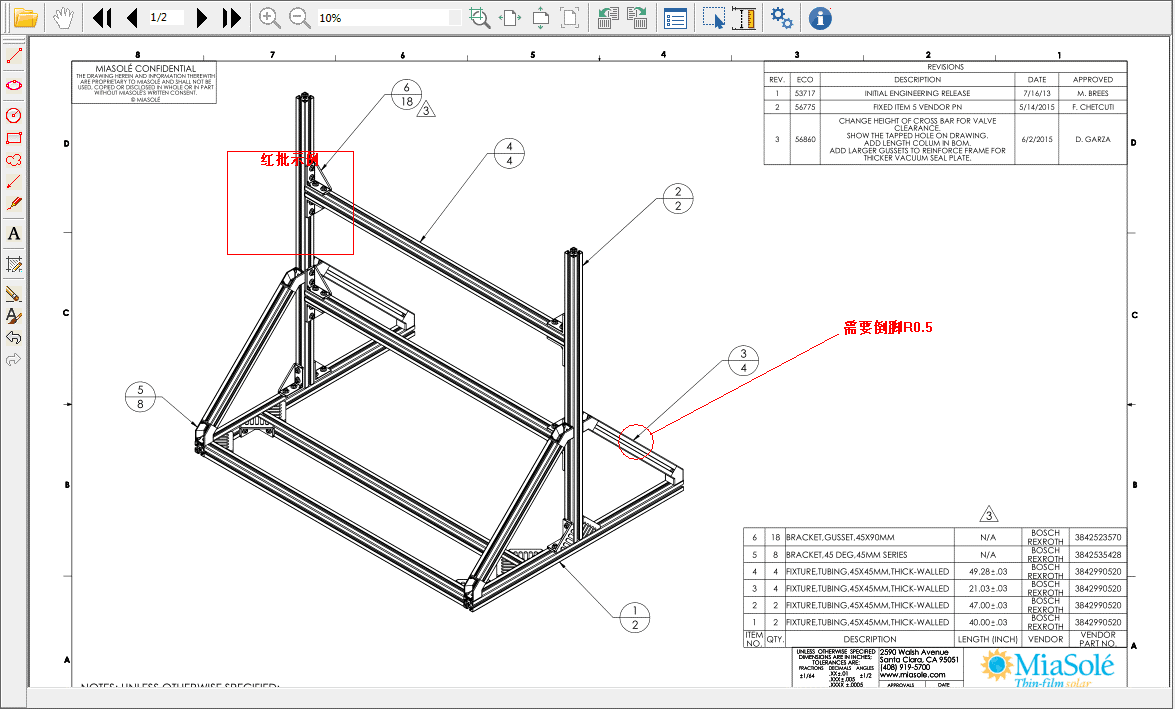Fit whole page in view
Image resolution: width=1175 pixels, height=709 pixels.
pos(570,18)
